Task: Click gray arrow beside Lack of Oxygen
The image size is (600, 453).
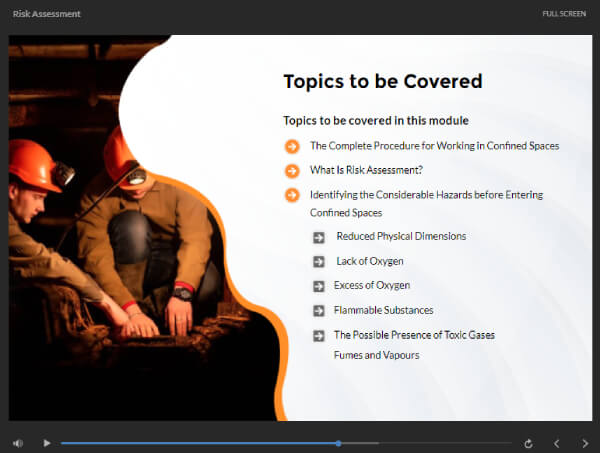Action: [x=319, y=261]
